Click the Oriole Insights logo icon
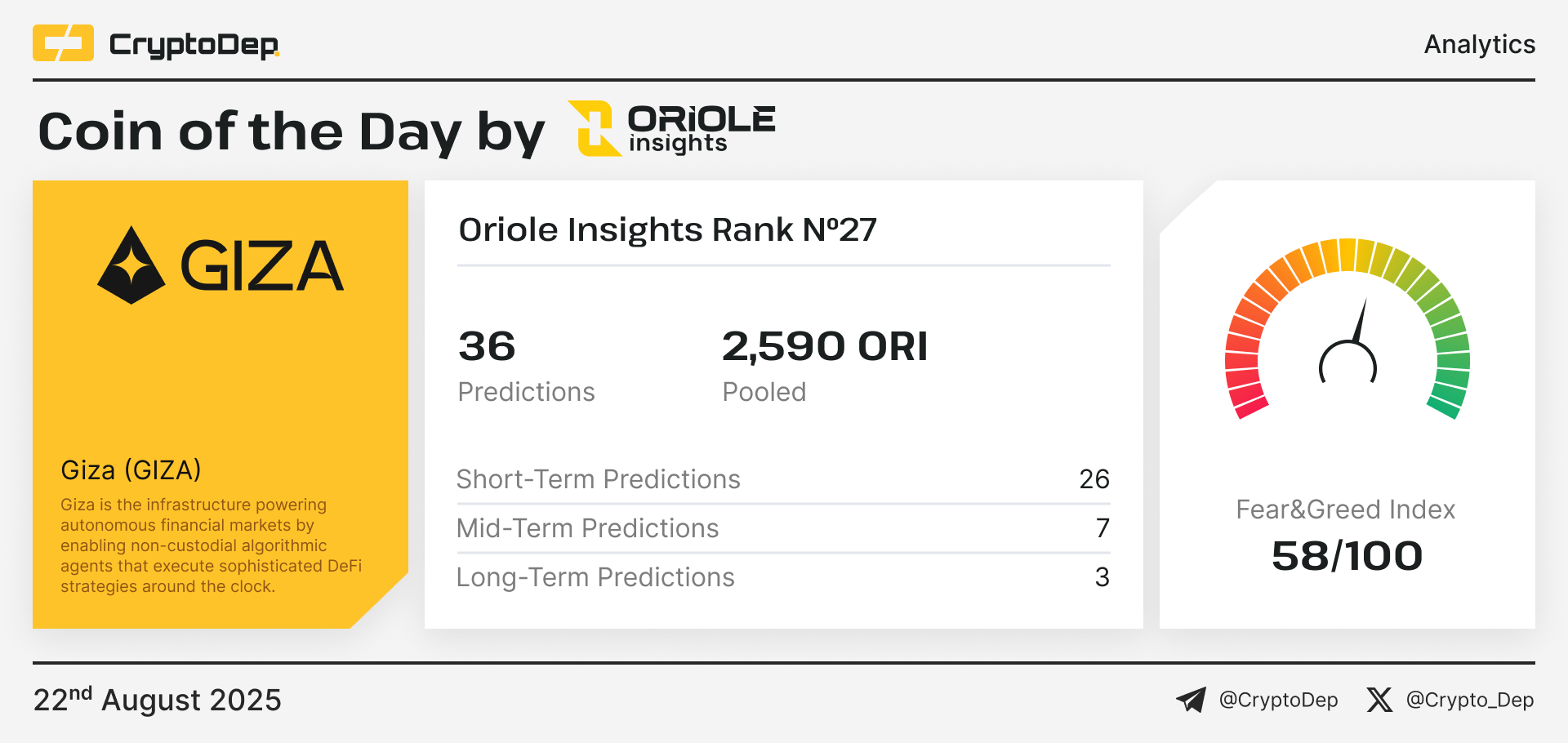This screenshot has height=743, width=1568. click(x=595, y=128)
